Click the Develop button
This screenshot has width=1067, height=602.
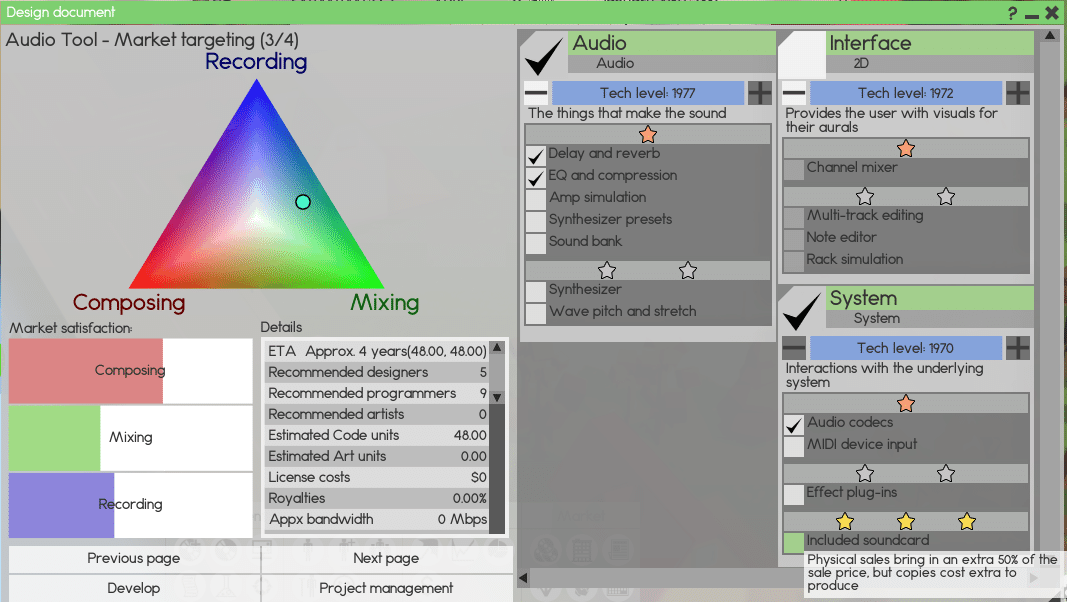coord(134,588)
